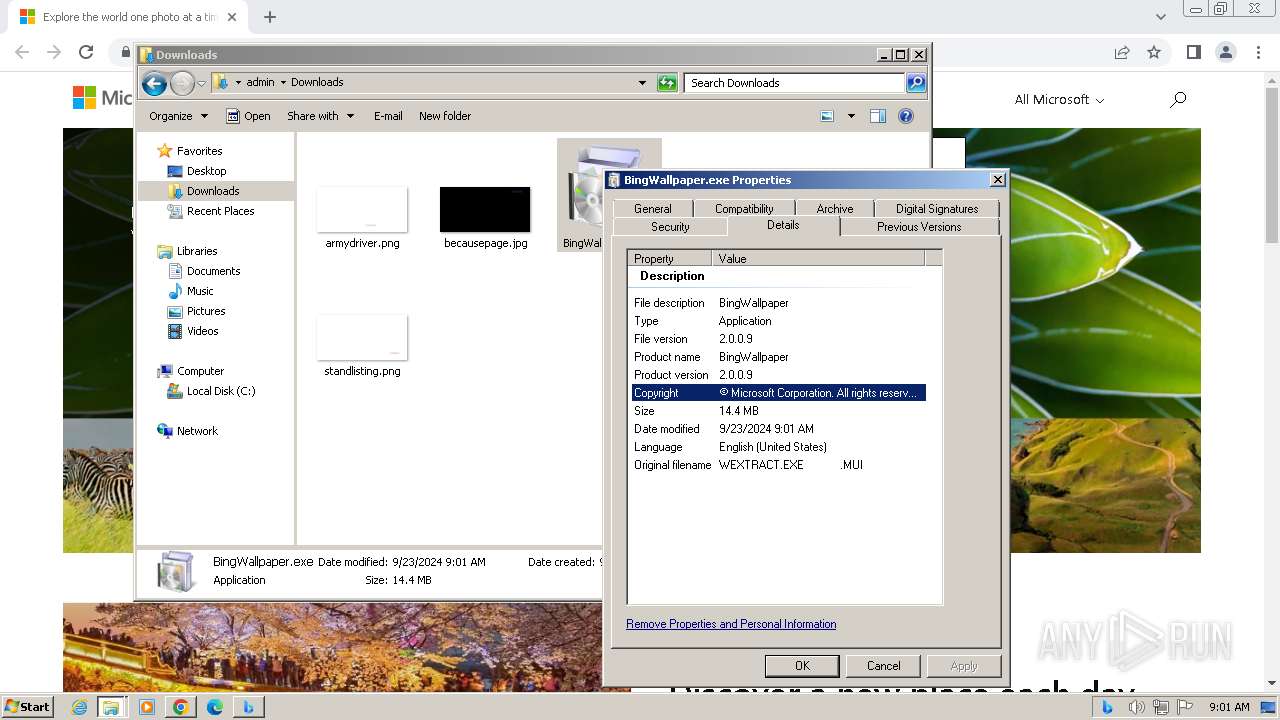Viewport: 1280px width, 720px height.
Task: Click Chrome's back arrow button
Action: point(22,52)
